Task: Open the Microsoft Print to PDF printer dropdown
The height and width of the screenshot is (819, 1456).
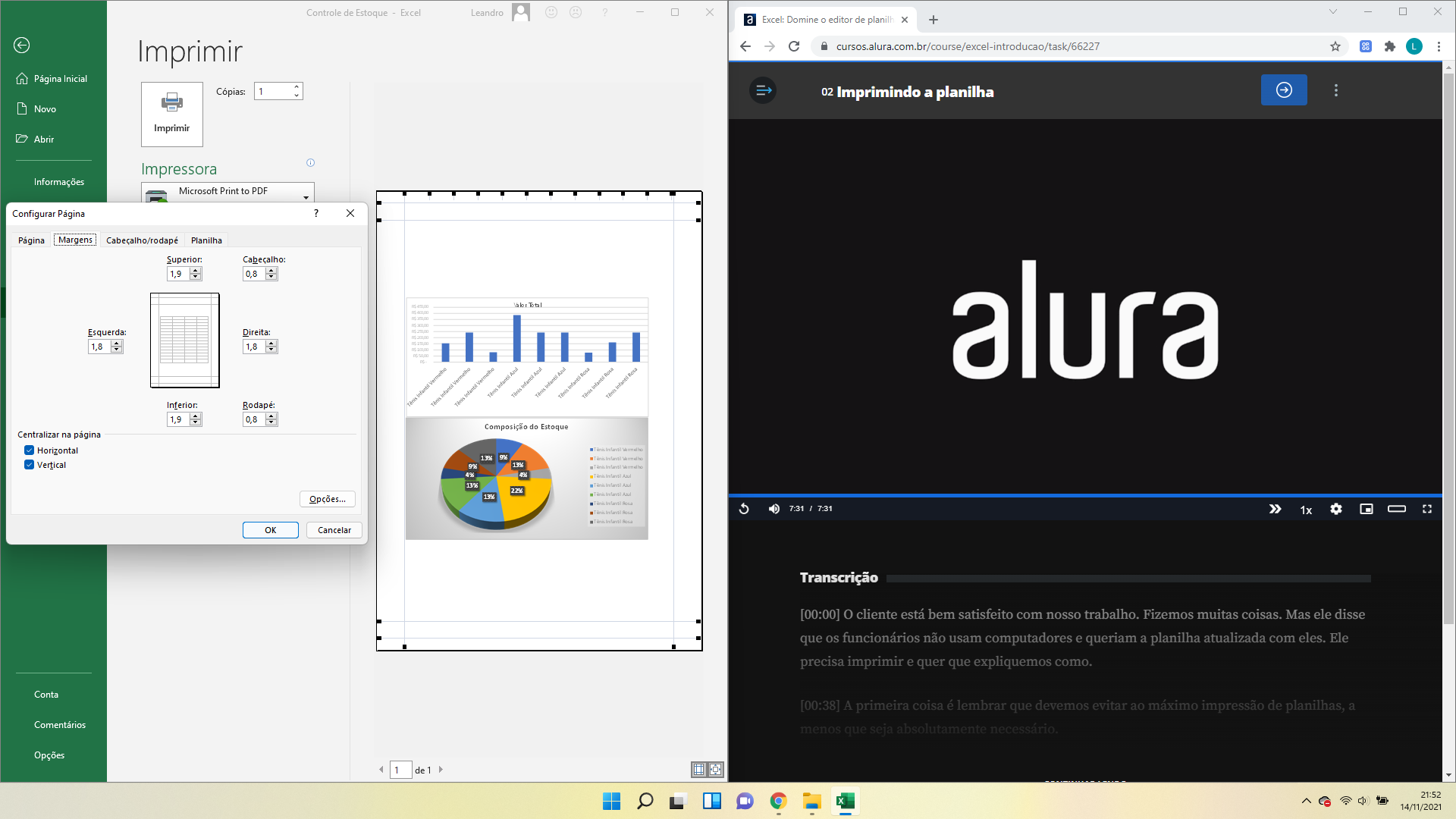Action: [x=227, y=193]
